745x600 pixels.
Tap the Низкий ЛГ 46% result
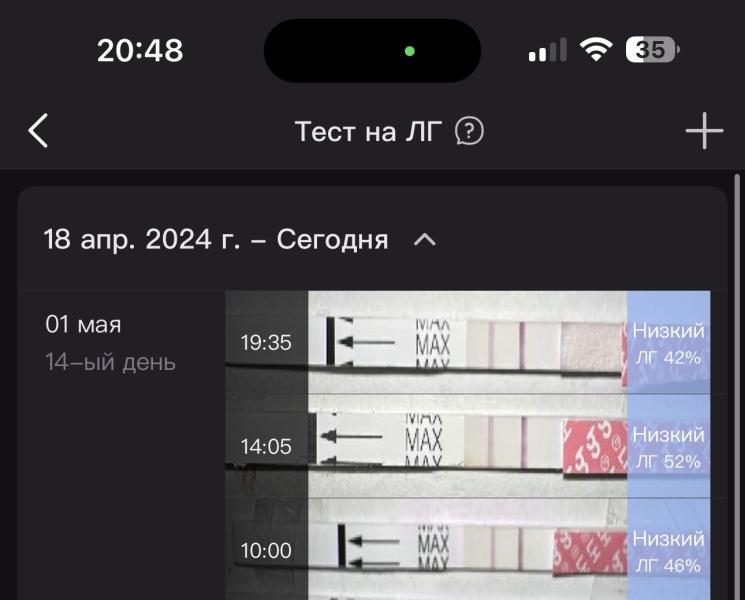(x=669, y=551)
